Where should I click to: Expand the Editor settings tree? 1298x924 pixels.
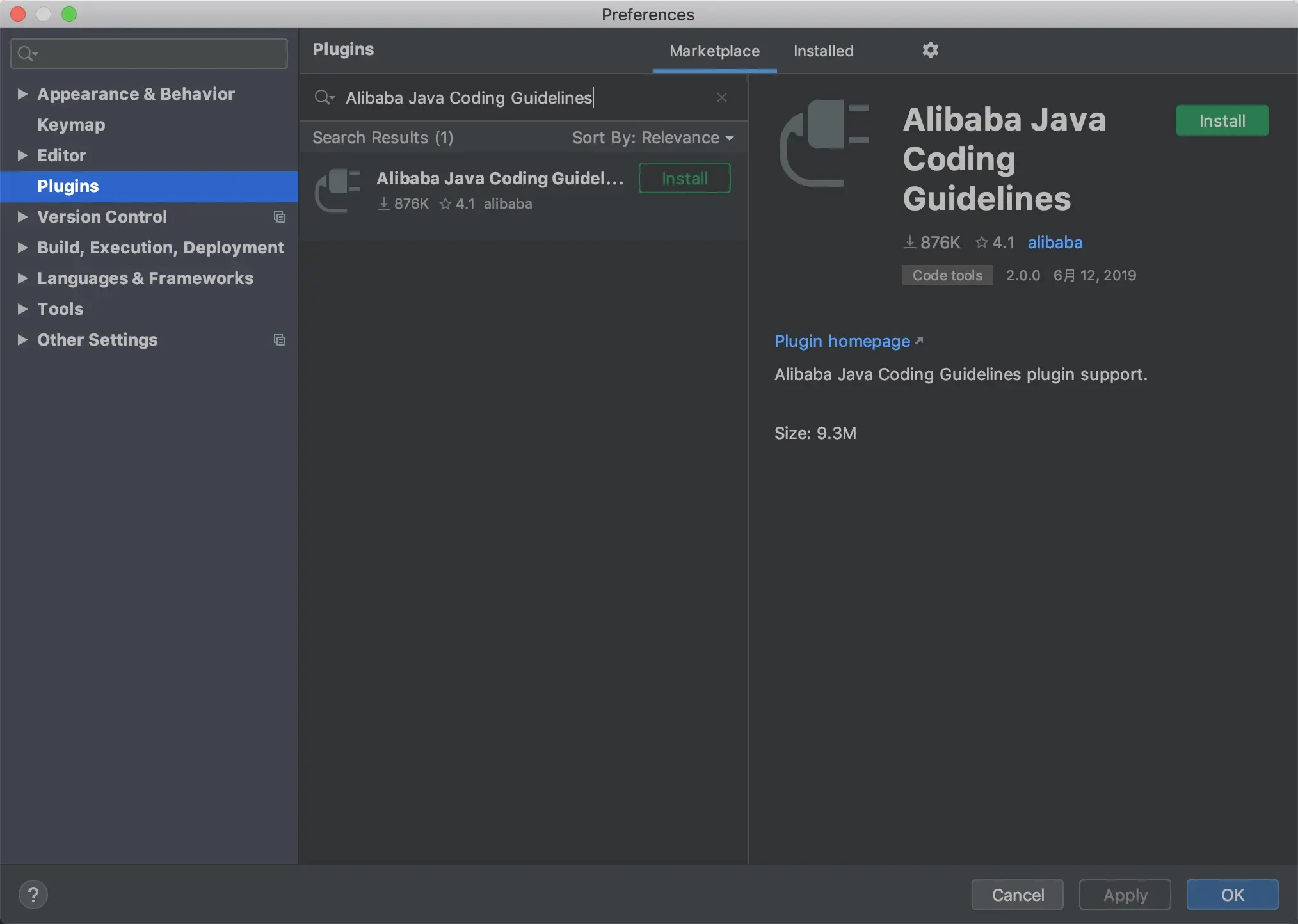coord(22,155)
